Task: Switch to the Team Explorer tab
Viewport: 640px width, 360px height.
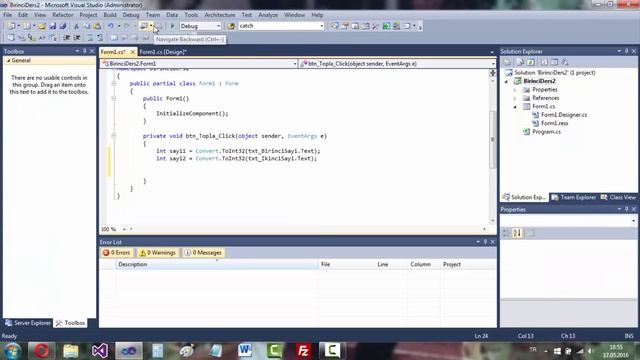Action: click(x=573, y=198)
